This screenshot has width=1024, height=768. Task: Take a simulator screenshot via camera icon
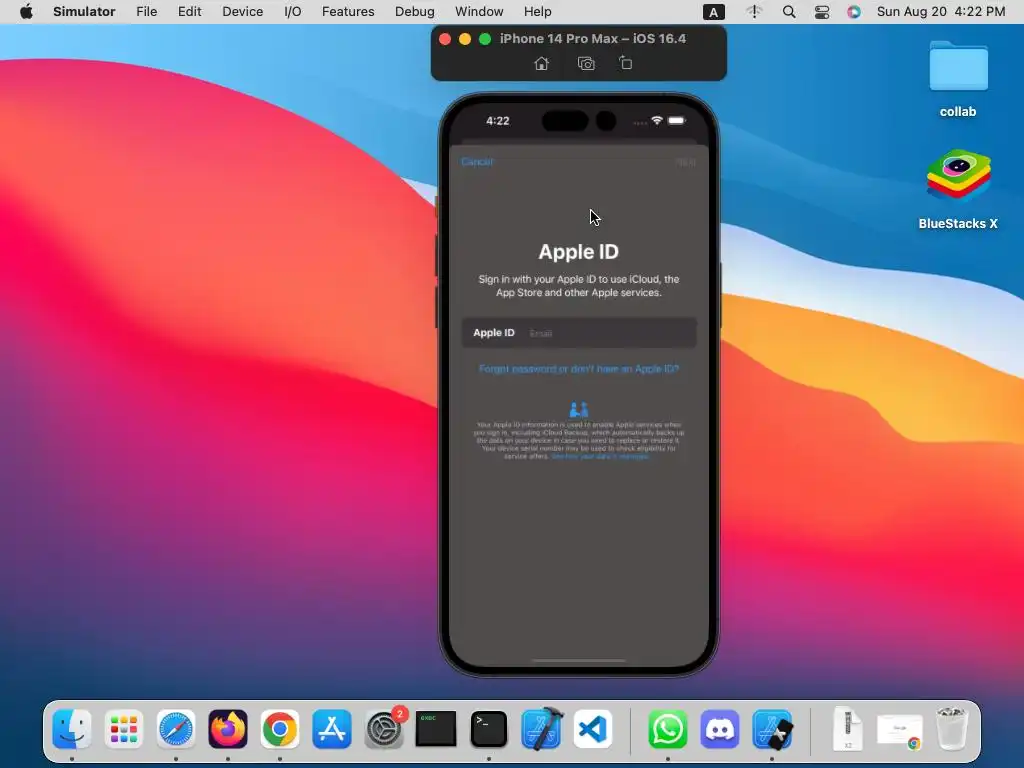pos(586,63)
